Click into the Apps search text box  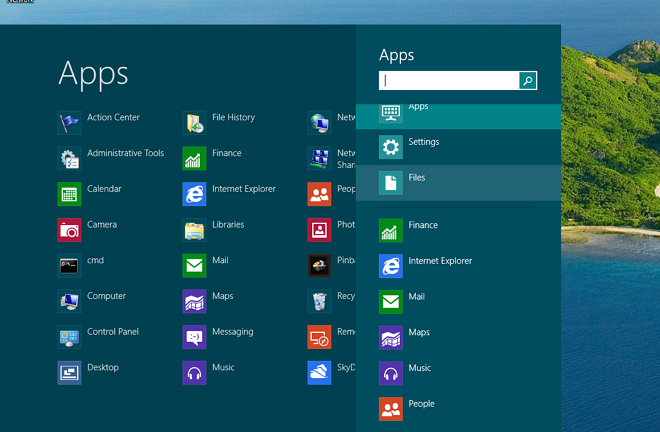[448, 81]
